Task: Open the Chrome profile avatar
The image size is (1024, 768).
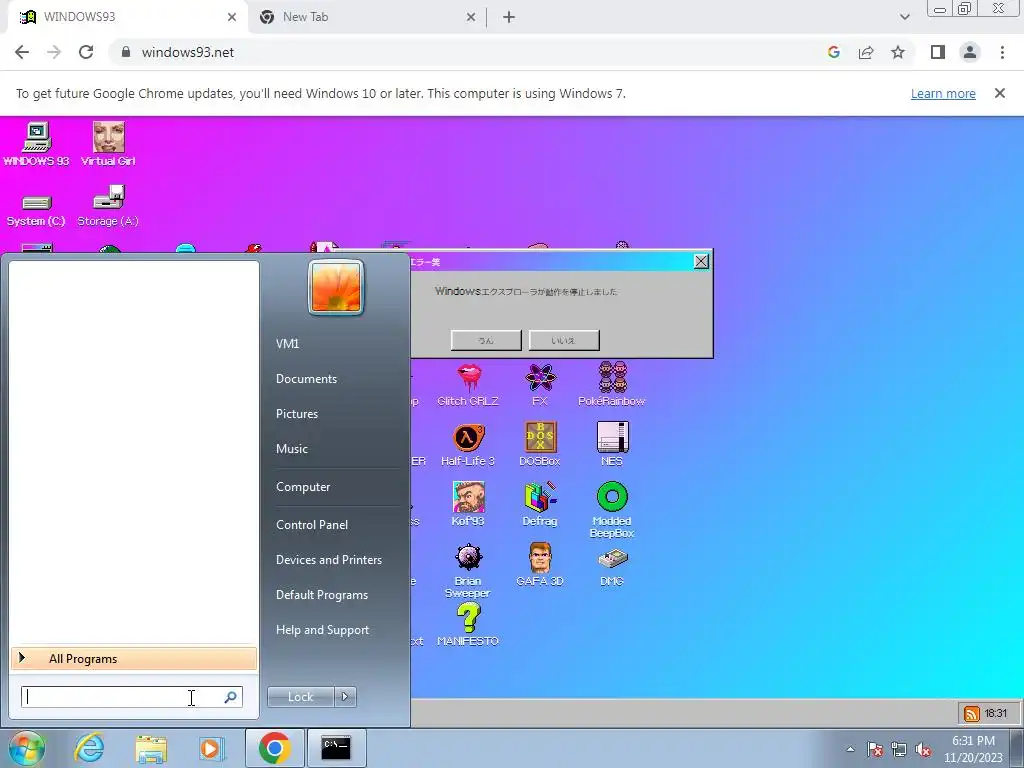Action: click(970, 52)
